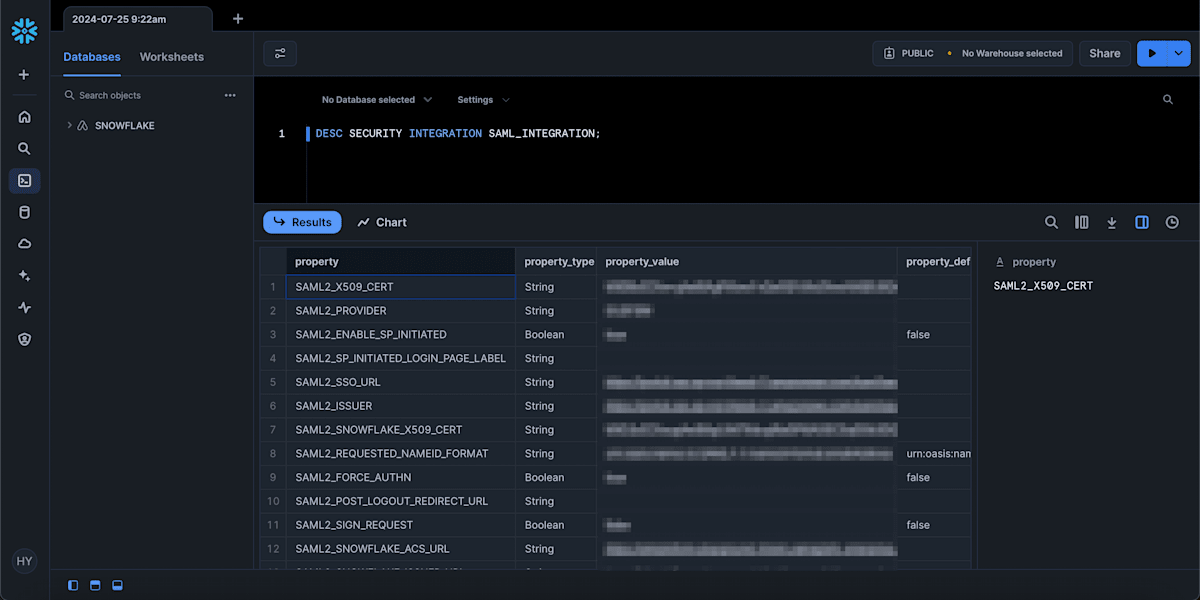Toggle the editor pane visibility icon
The width and height of the screenshot is (1200, 600).
[95, 585]
